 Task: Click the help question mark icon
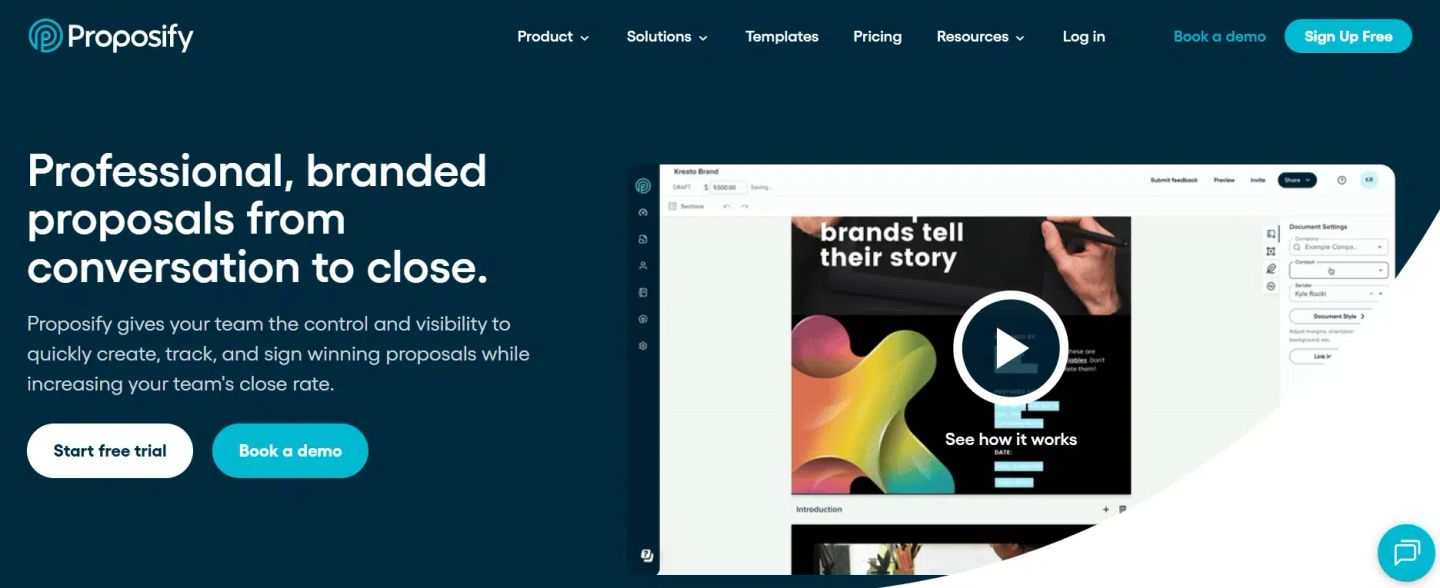point(1342,180)
